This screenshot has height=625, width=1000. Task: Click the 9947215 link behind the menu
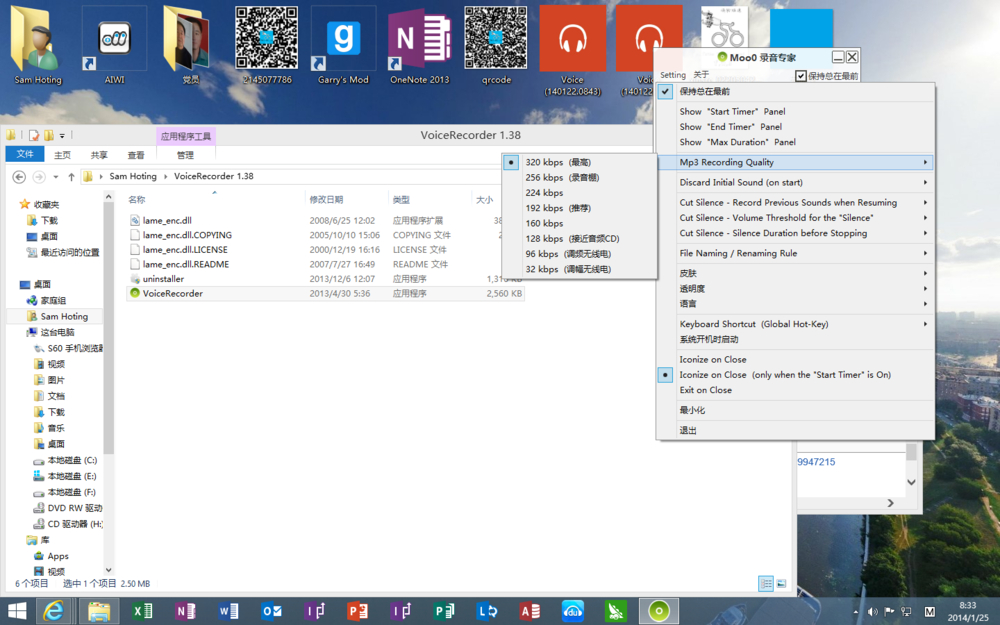(816, 462)
